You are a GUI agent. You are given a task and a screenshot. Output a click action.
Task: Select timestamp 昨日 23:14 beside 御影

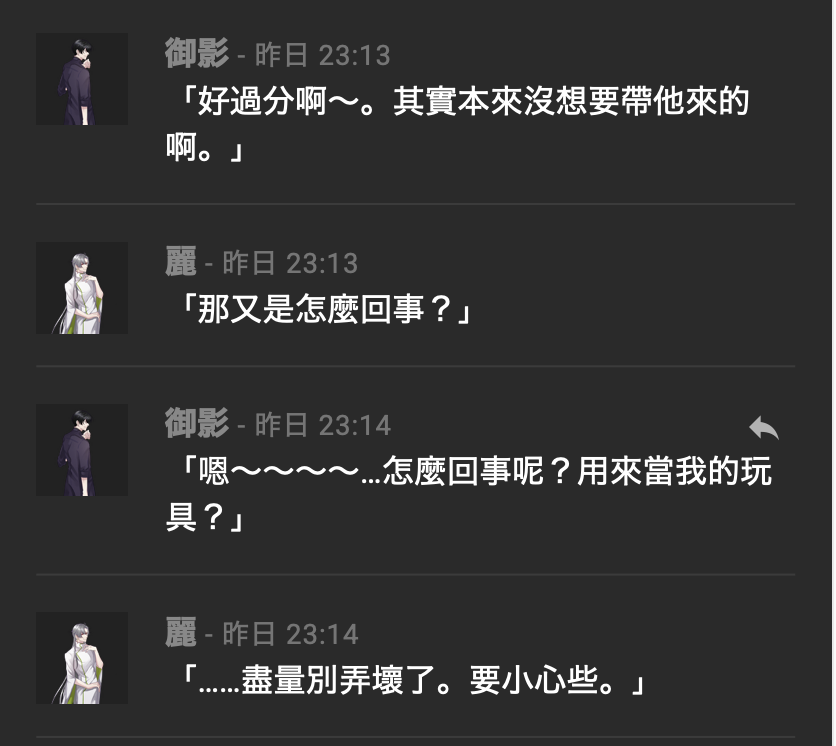tap(323, 426)
